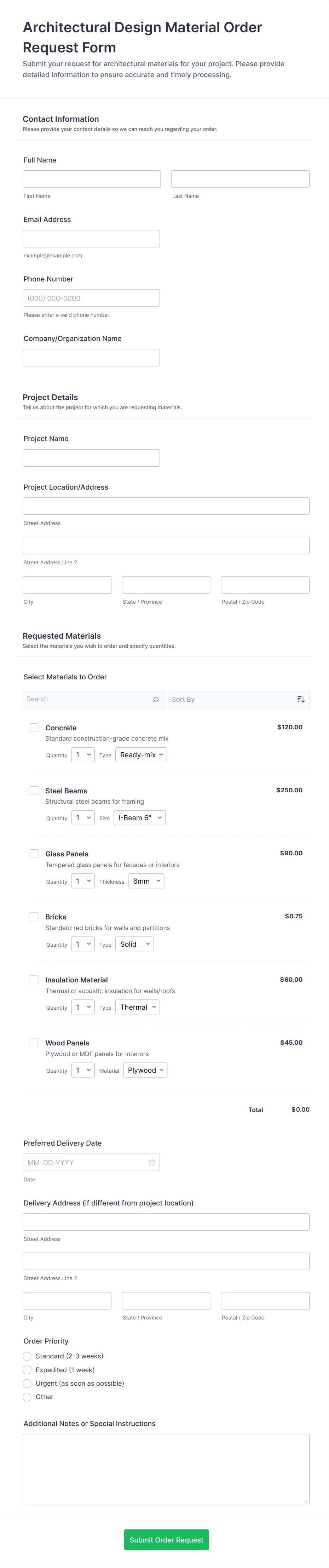This screenshot has height=1568, width=329.
Task: Enable the Wood Panels checkbox
Action: pyautogui.click(x=34, y=1043)
